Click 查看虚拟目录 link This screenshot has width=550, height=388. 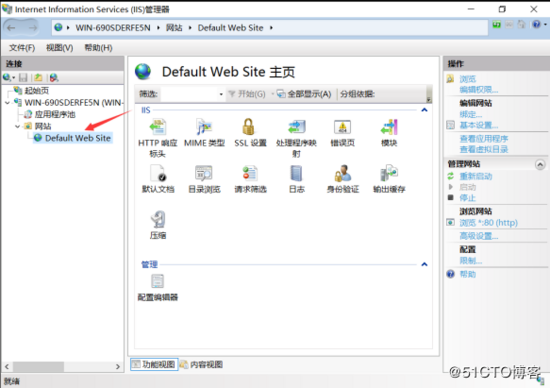484,149
